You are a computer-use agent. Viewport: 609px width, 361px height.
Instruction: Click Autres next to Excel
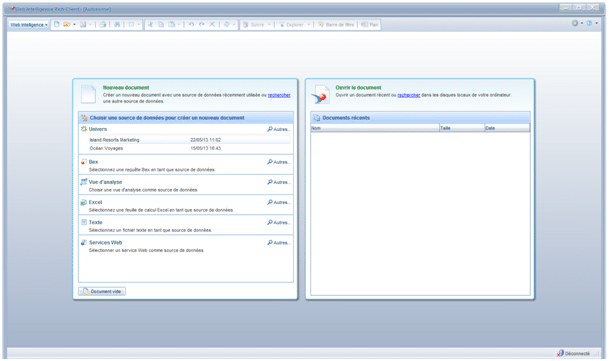coord(279,202)
